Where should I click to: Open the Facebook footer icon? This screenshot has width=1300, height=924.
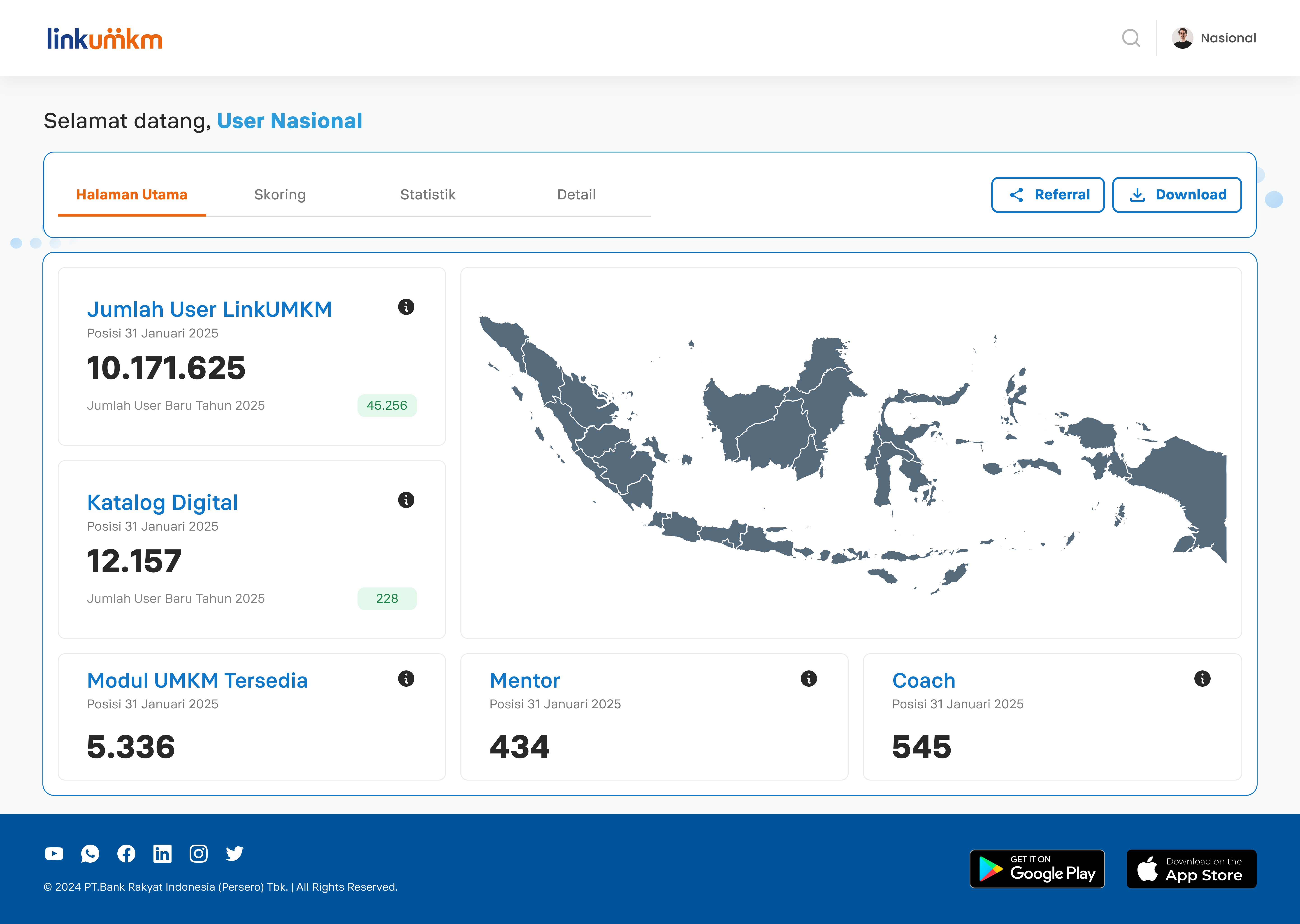pos(126,853)
